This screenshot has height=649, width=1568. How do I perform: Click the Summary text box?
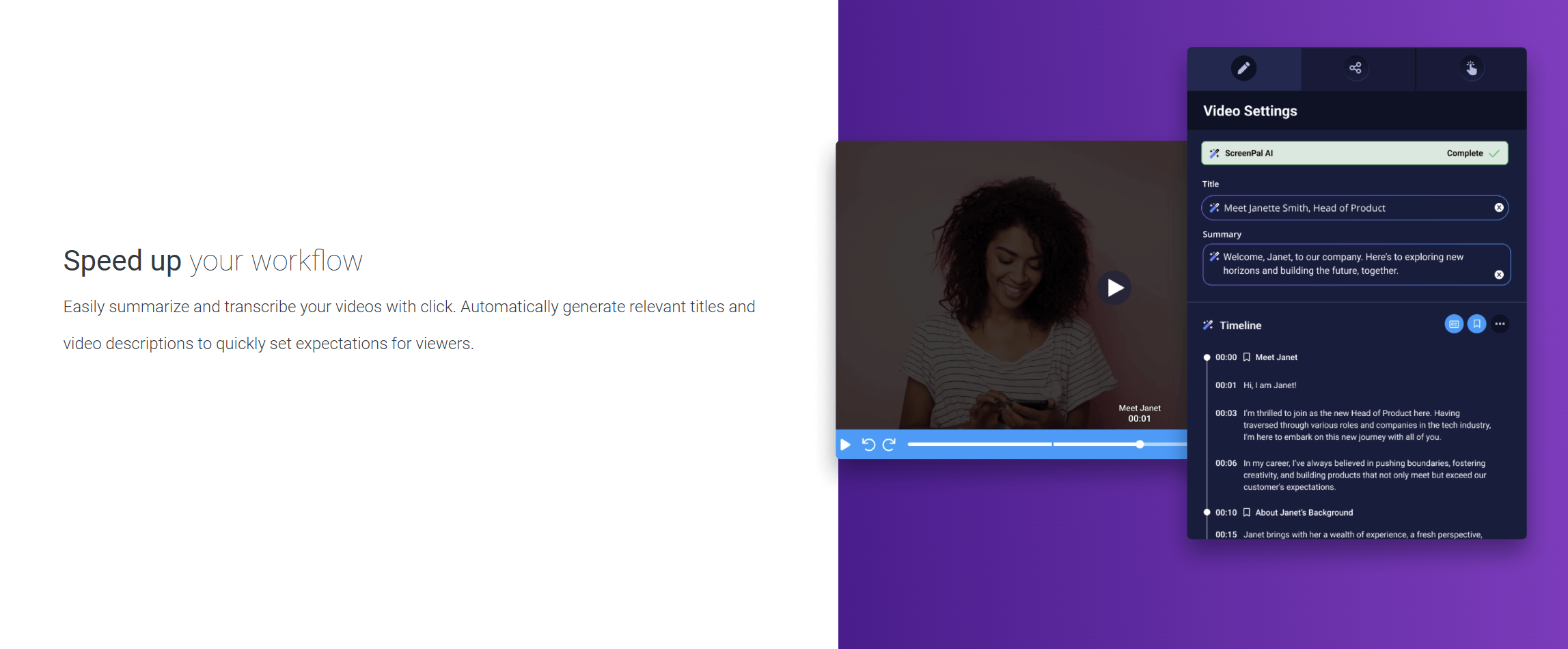coord(1356,264)
